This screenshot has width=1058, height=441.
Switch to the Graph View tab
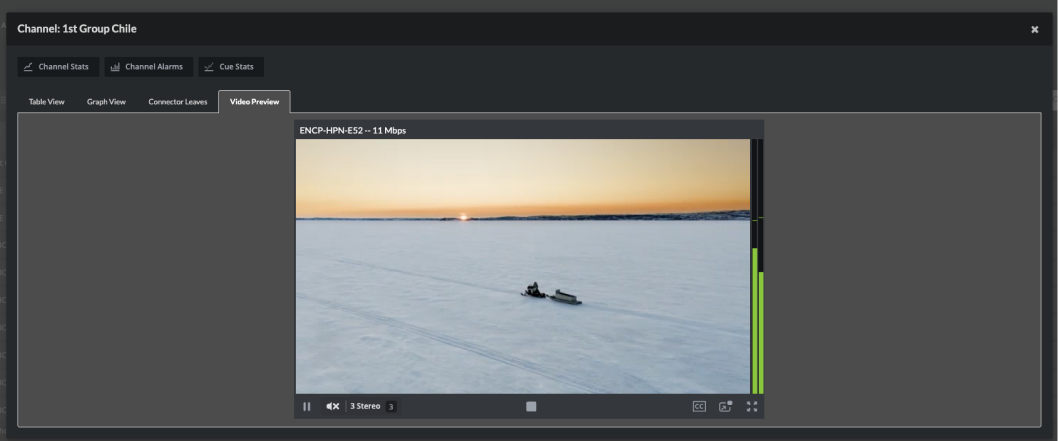(107, 102)
